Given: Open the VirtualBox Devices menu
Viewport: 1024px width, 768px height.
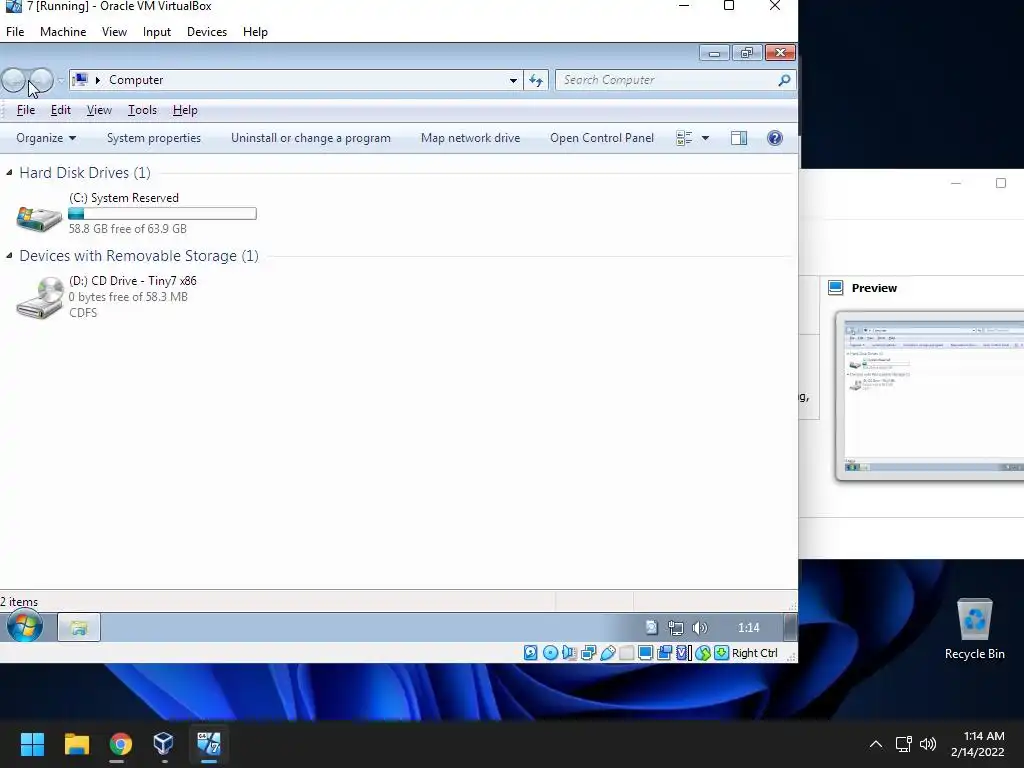Looking at the screenshot, I should 207,32.
